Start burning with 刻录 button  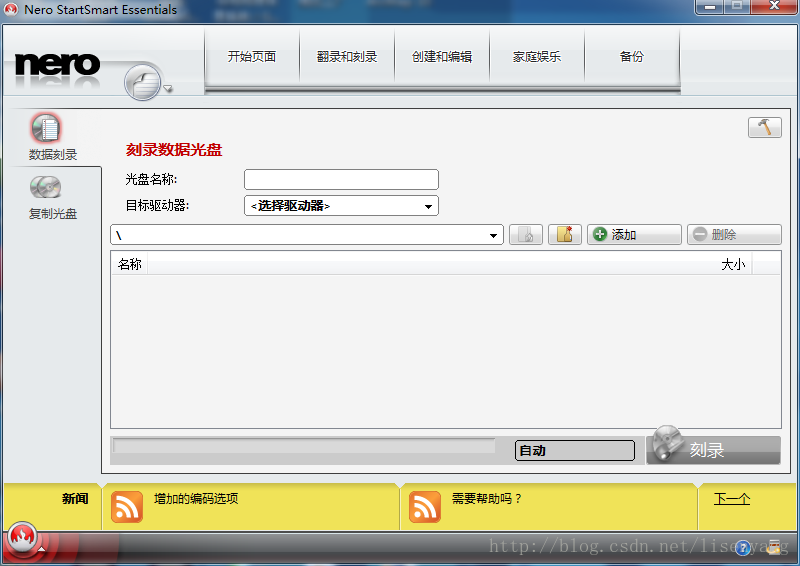tap(713, 449)
